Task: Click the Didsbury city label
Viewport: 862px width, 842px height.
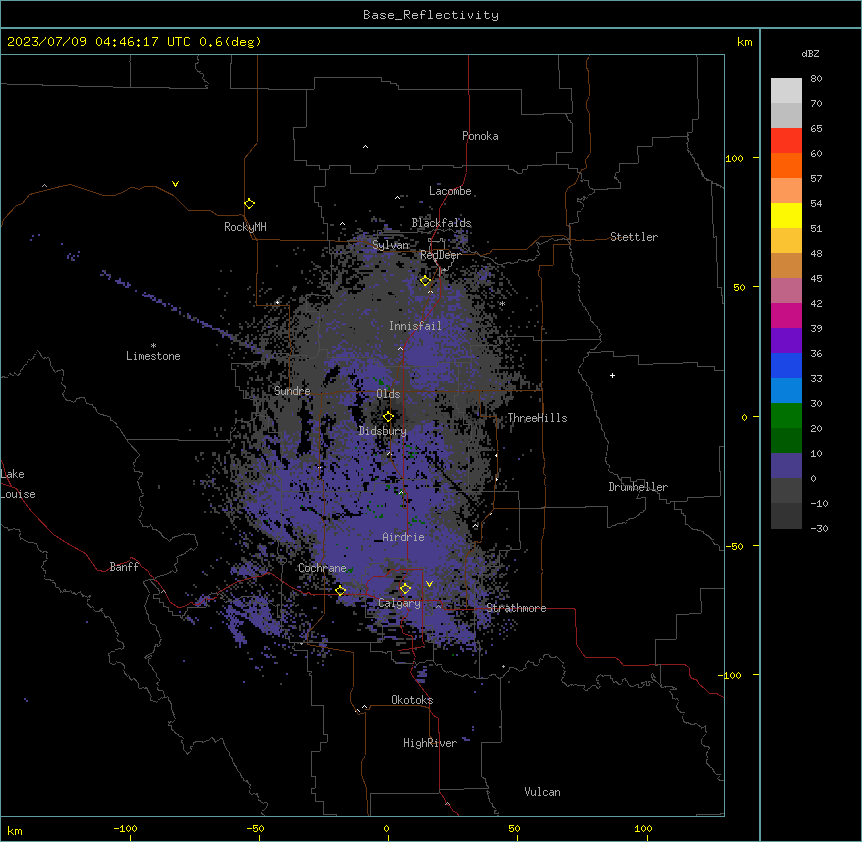Action: [x=383, y=431]
